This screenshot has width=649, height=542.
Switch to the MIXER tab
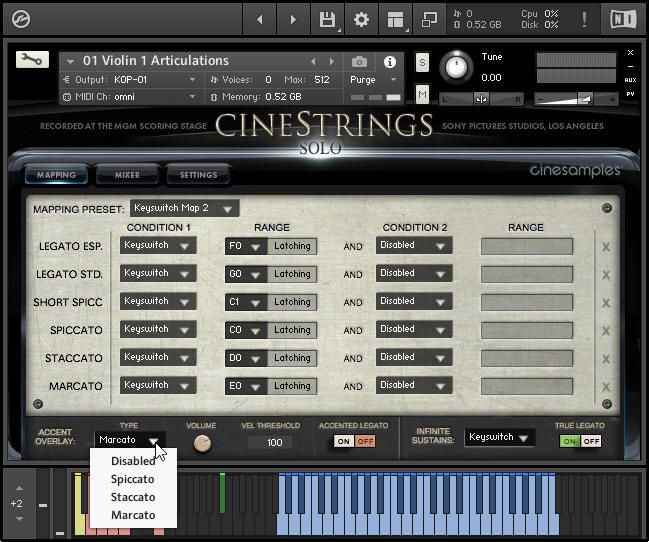(x=127, y=175)
